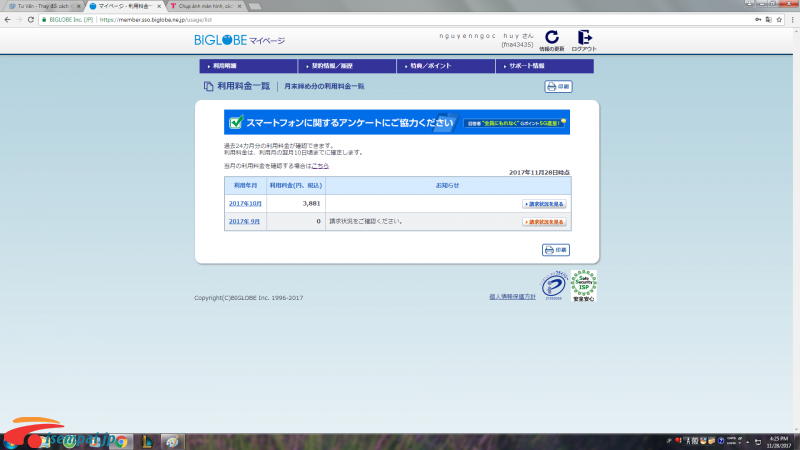This screenshot has height=450, width=800.
Task: Click the BIGLOBE マイページ logo
Action: point(239,40)
